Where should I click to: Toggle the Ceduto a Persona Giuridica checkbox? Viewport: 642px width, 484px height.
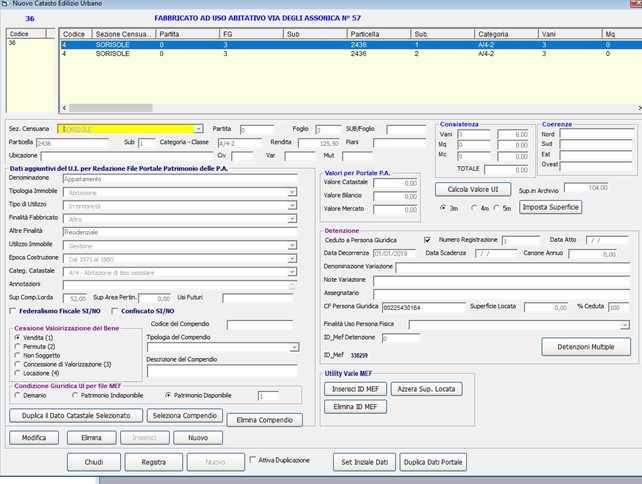427,240
